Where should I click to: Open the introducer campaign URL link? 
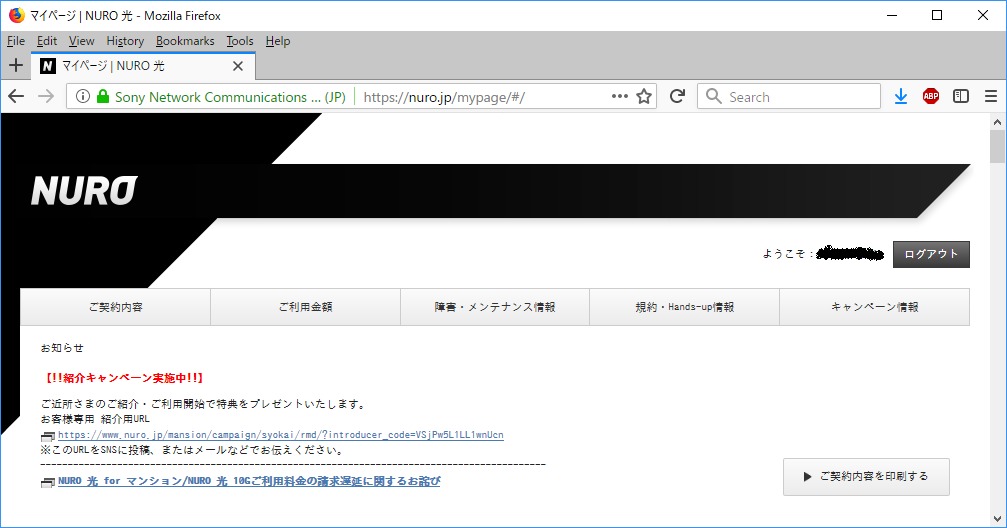coord(280,435)
